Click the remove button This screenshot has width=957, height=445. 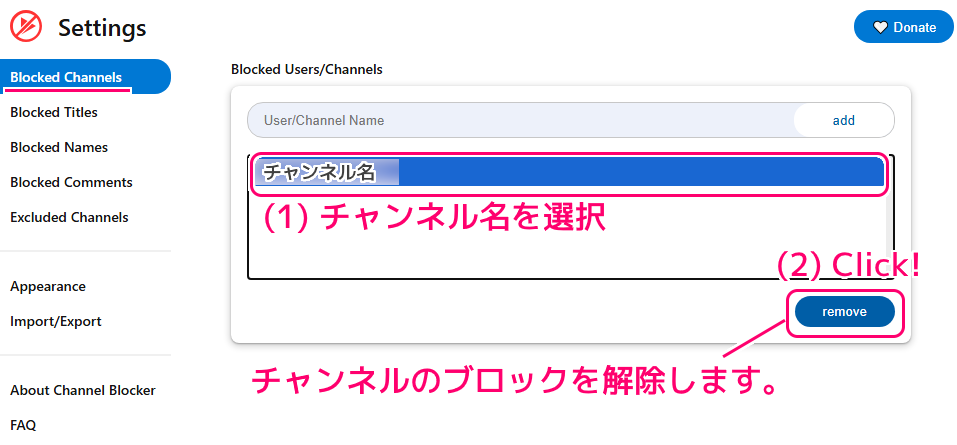tap(845, 312)
